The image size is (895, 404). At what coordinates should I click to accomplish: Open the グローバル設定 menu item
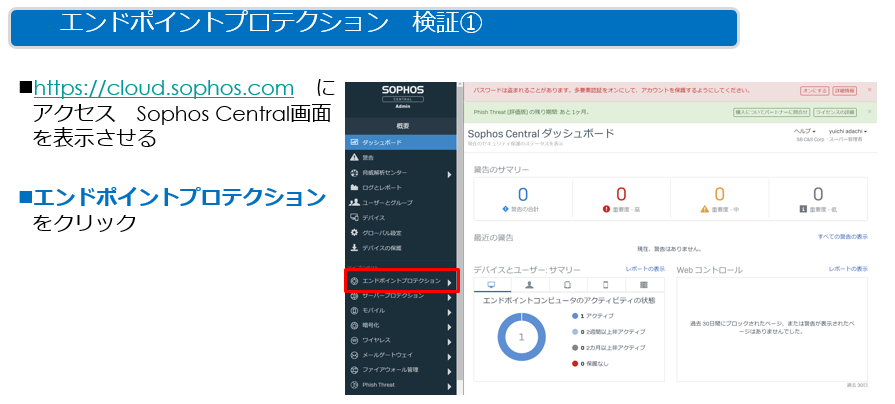[401, 233]
